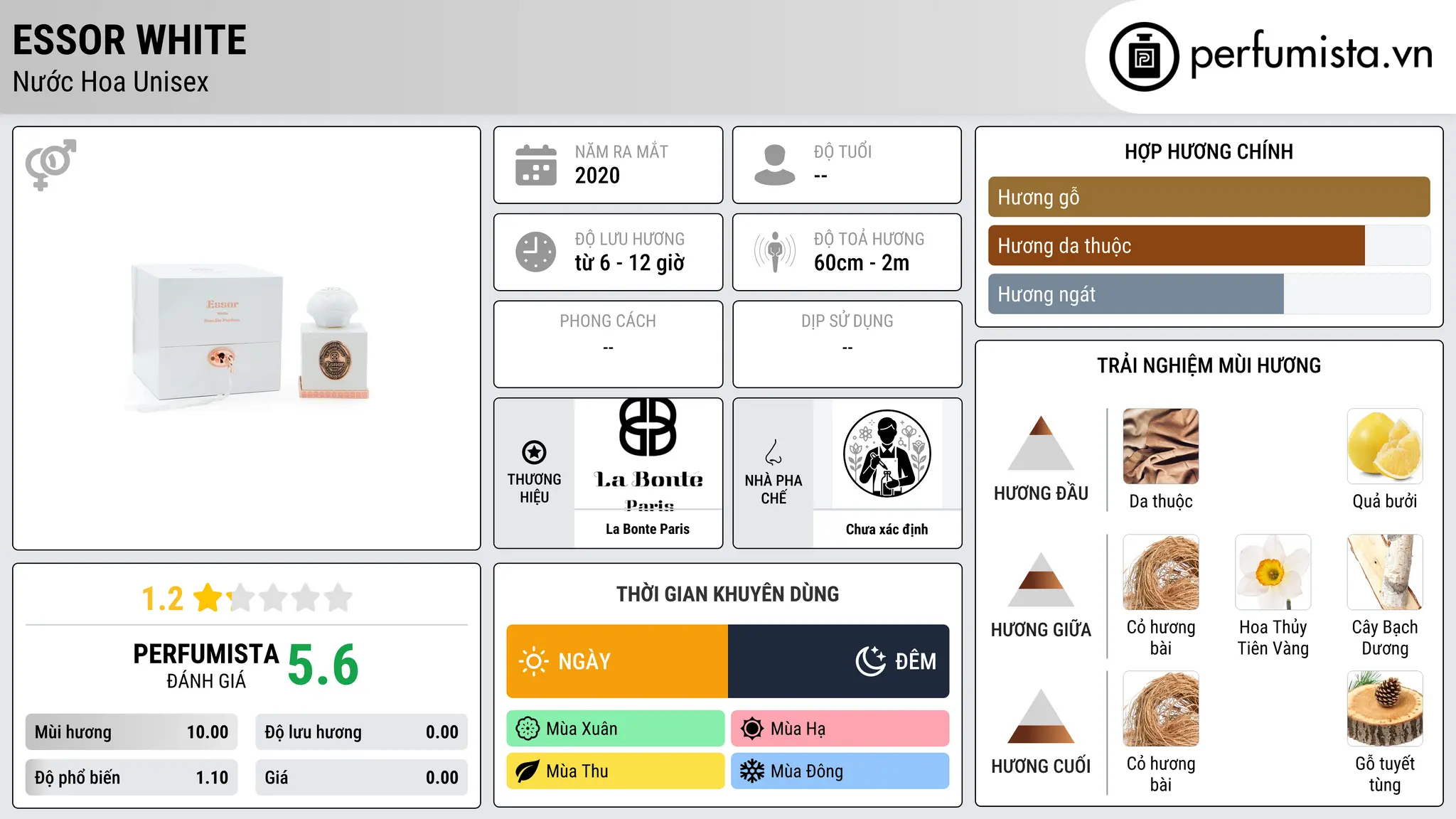Viewport: 1456px width, 819px height.
Task: Click the unisex gender symbol icon
Action: click(50, 164)
